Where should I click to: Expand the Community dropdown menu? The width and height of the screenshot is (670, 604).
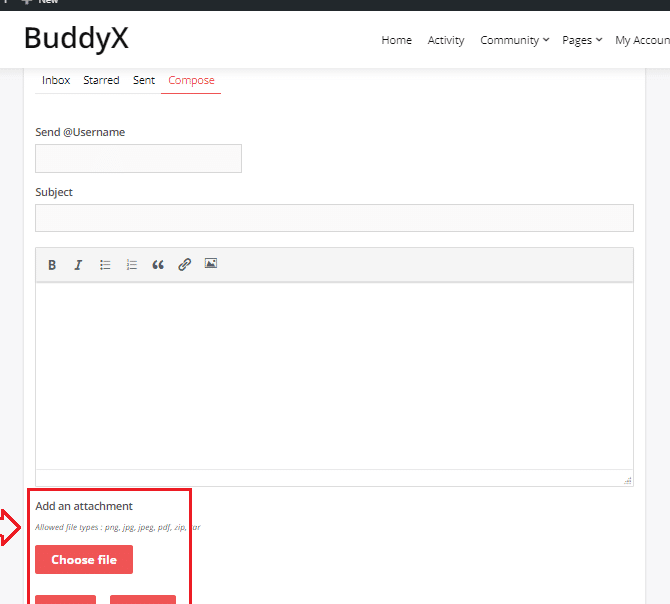click(514, 40)
